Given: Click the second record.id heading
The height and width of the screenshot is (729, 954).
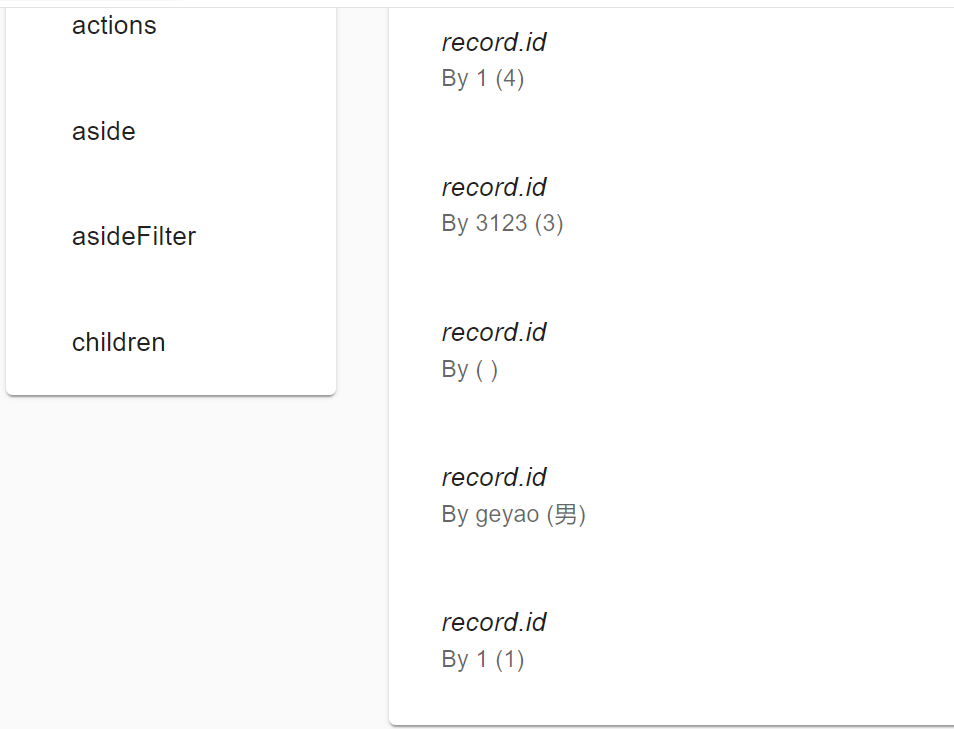Looking at the screenshot, I should click(x=494, y=187).
